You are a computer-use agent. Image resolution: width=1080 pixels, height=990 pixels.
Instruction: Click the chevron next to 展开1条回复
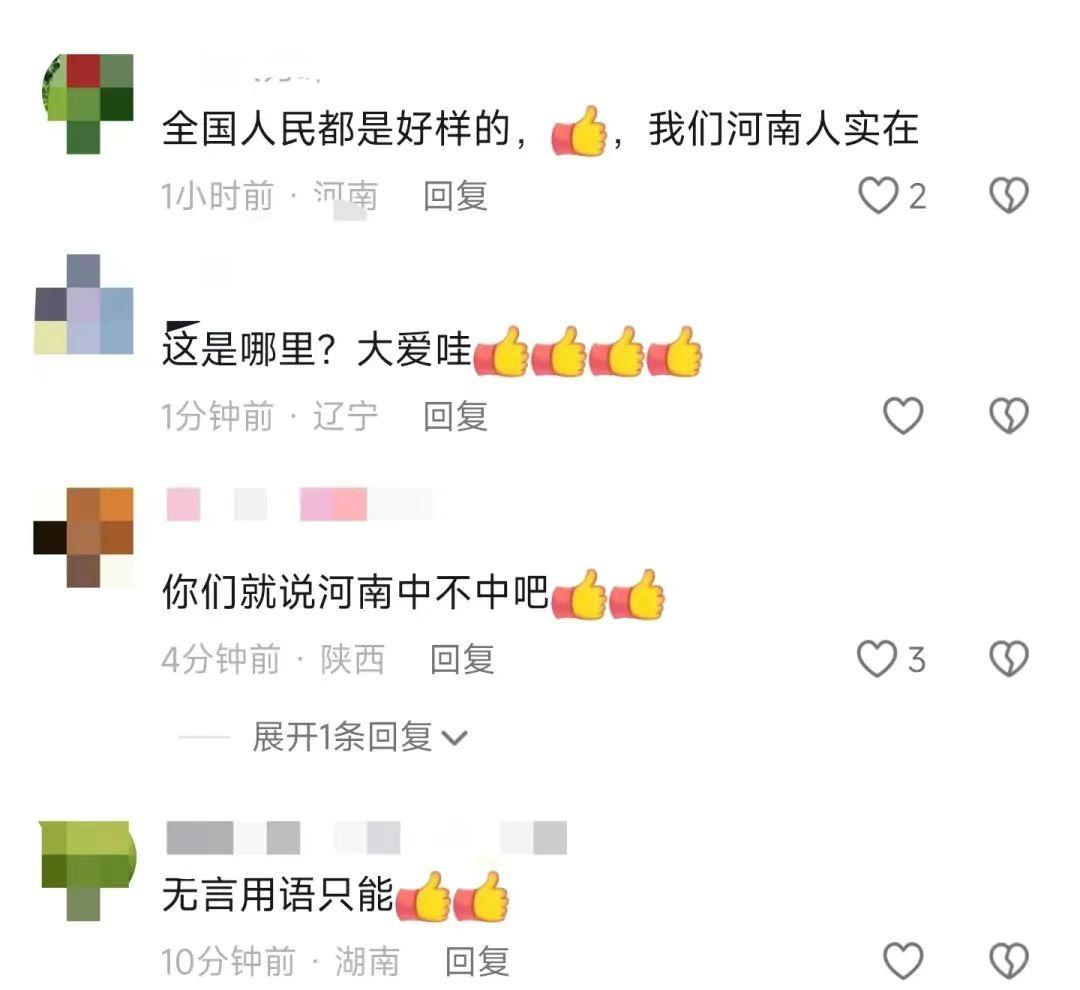[x=455, y=739]
